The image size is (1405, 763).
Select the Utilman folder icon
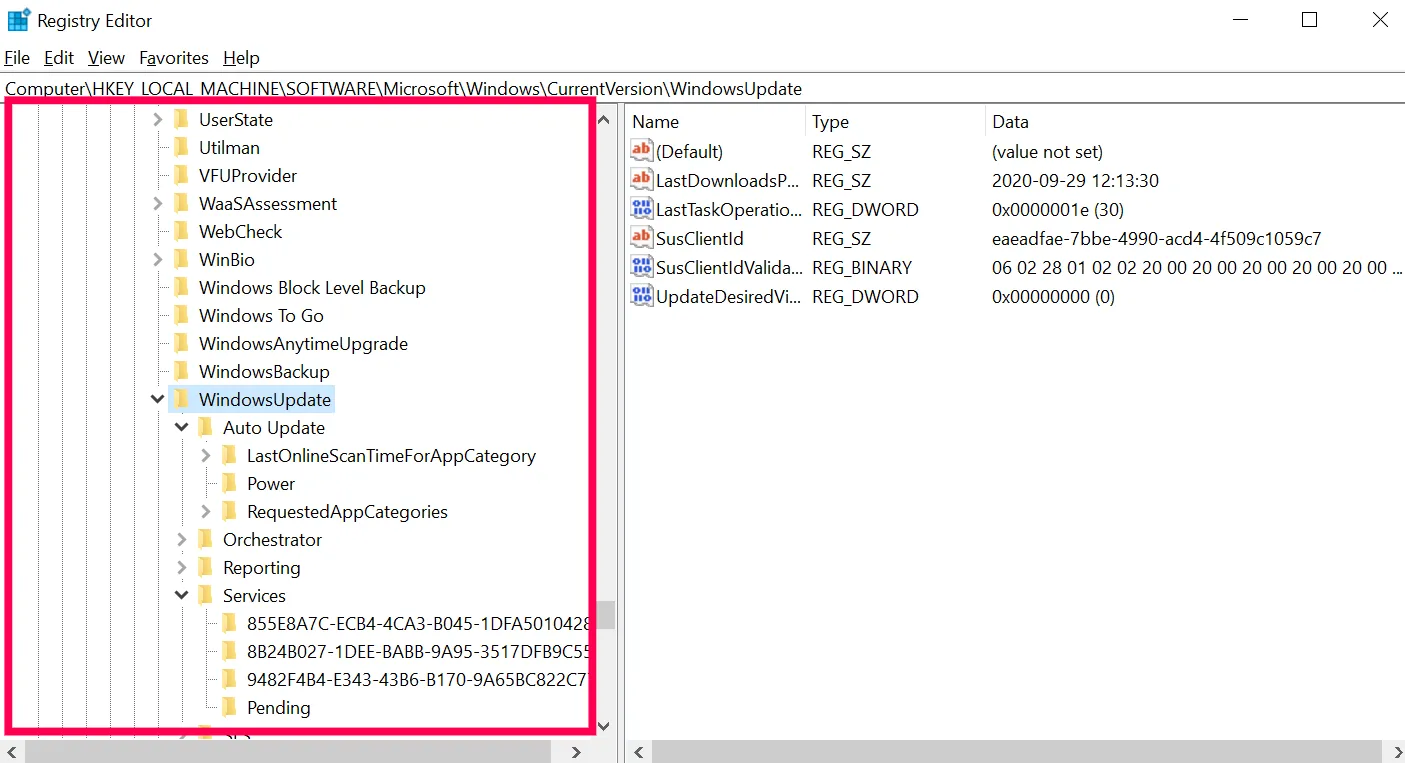tap(181, 148)
